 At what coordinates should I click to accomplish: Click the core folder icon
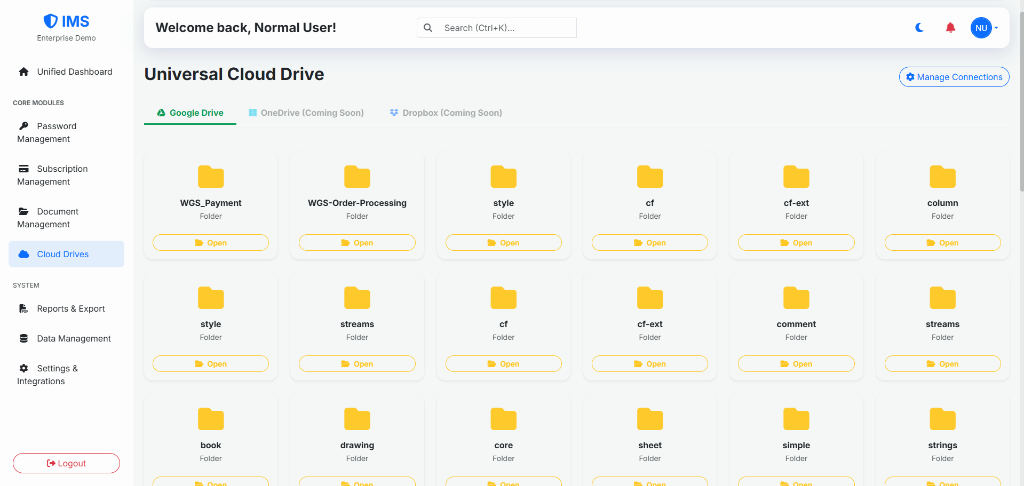[504, 419]
